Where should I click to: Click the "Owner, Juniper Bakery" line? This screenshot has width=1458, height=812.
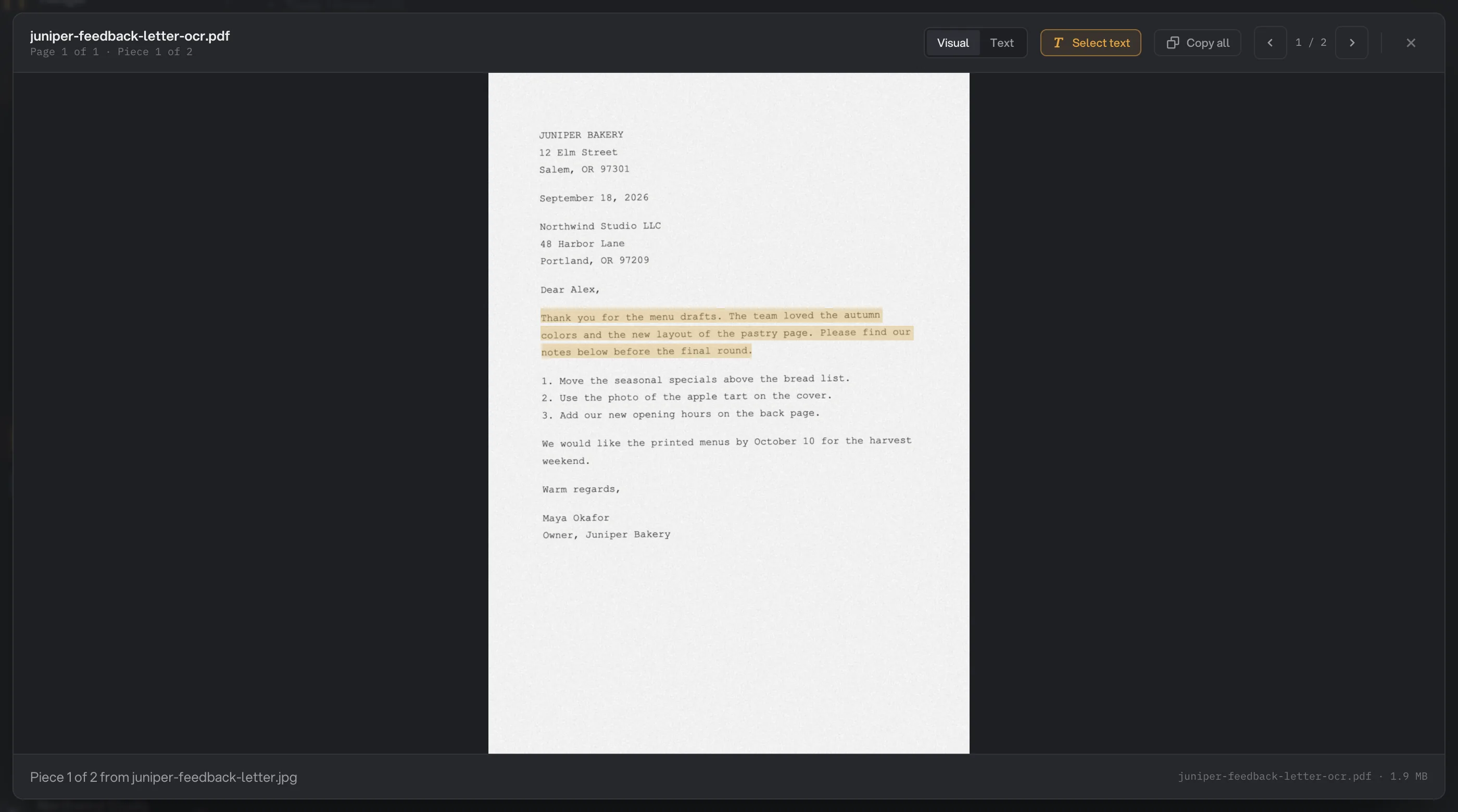(x=606, y=534)
